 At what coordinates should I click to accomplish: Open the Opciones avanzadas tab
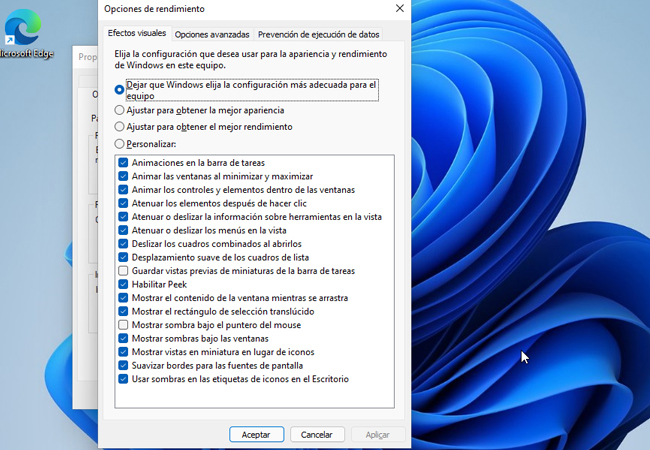(x=212, y=34)
